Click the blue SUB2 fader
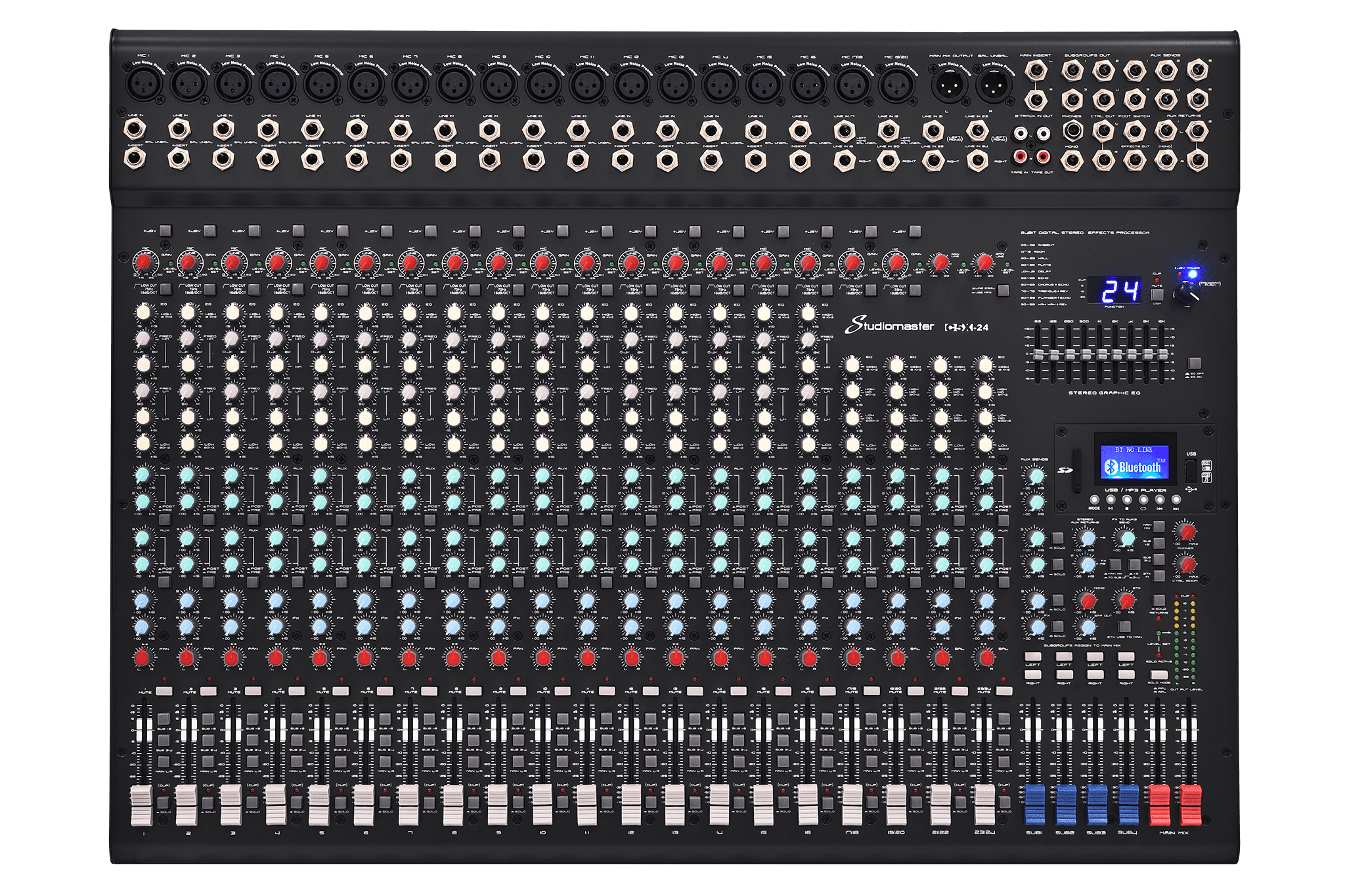This screenshot has width=1345, height=896. [x=1065, y=803]
